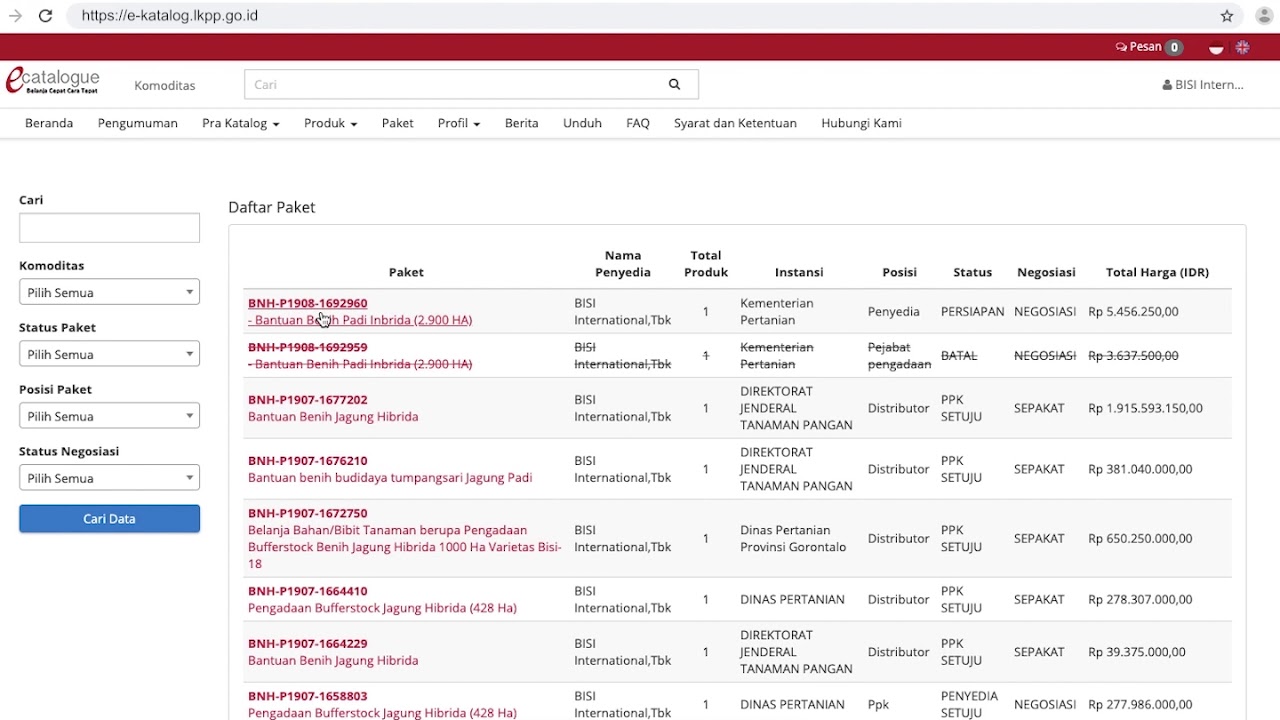The image size is (1280, 720).
Task: Click the Cari Data button
Action: [109, 519]
